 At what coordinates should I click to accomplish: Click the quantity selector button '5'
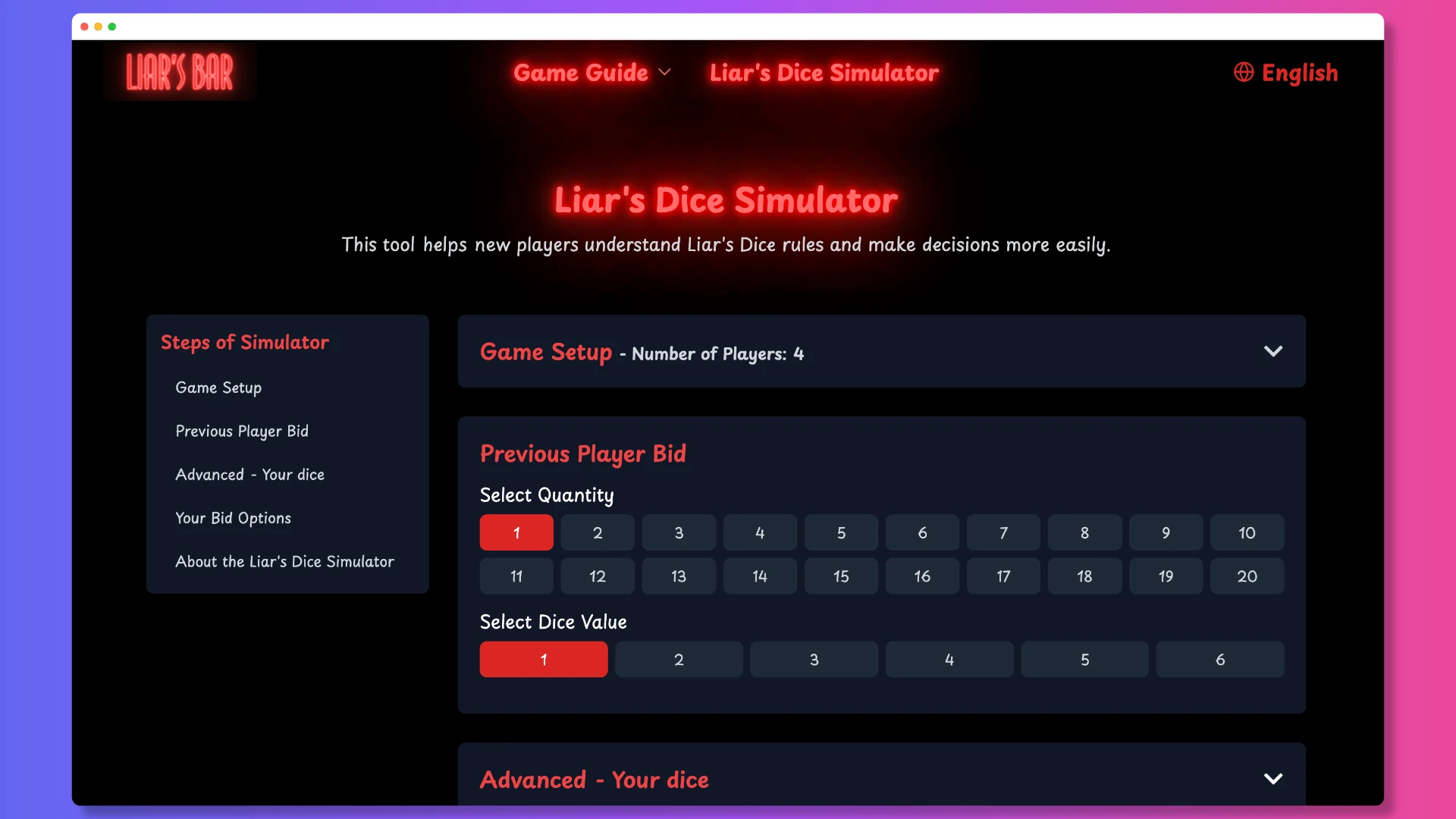point(842,532)
